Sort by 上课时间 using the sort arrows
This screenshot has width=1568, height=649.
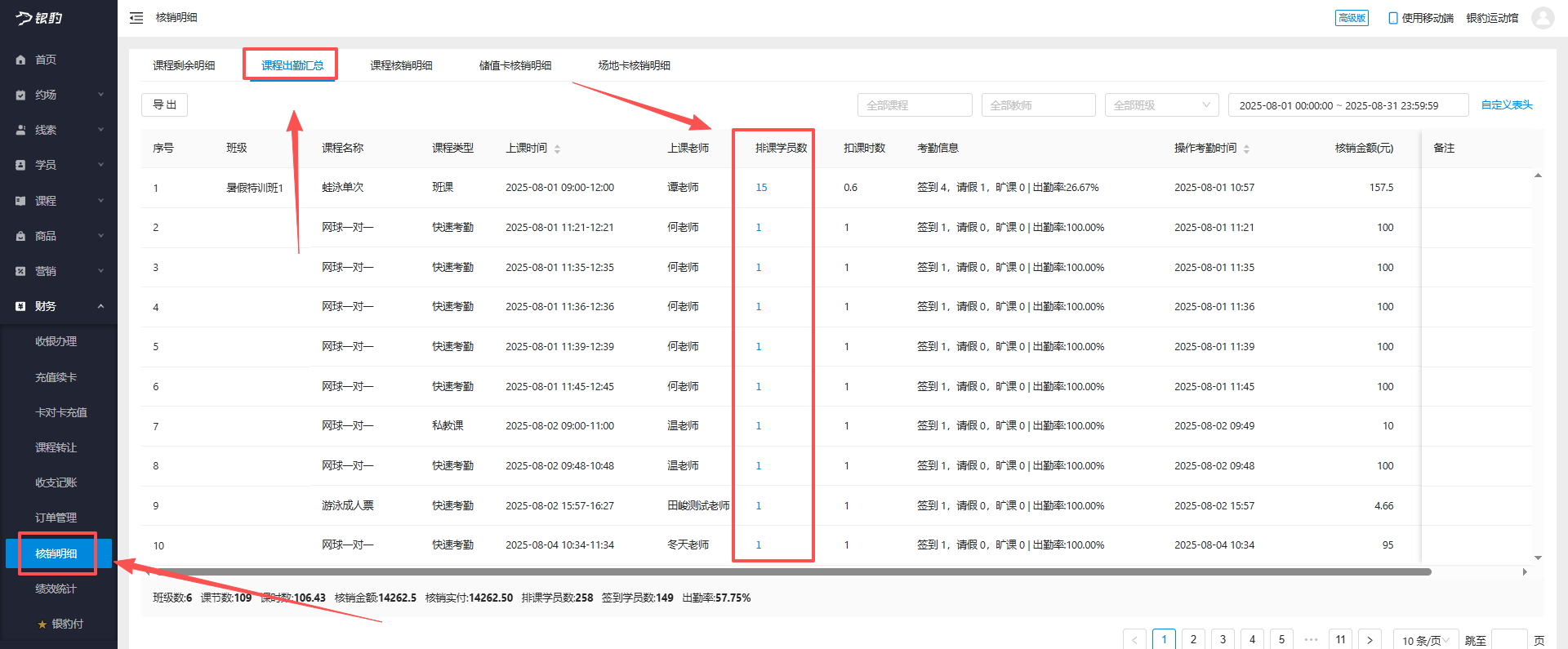pyautogui.click(x=557, y=149)
